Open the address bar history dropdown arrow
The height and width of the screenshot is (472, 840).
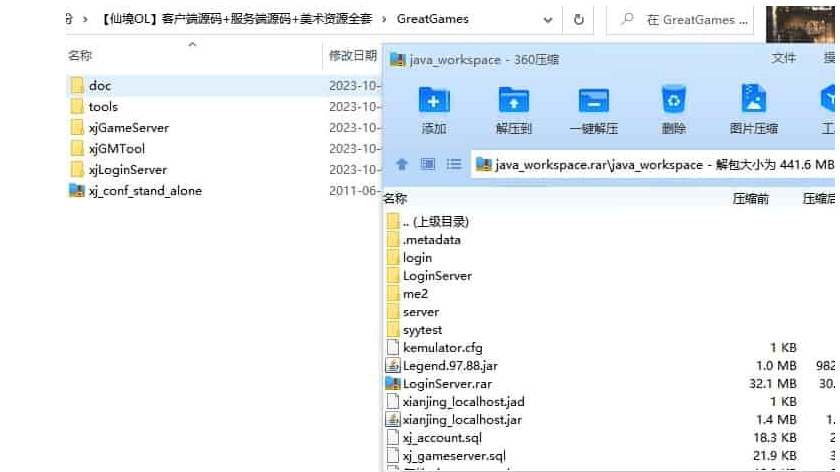pyautogui.click(x=548, y=20)
